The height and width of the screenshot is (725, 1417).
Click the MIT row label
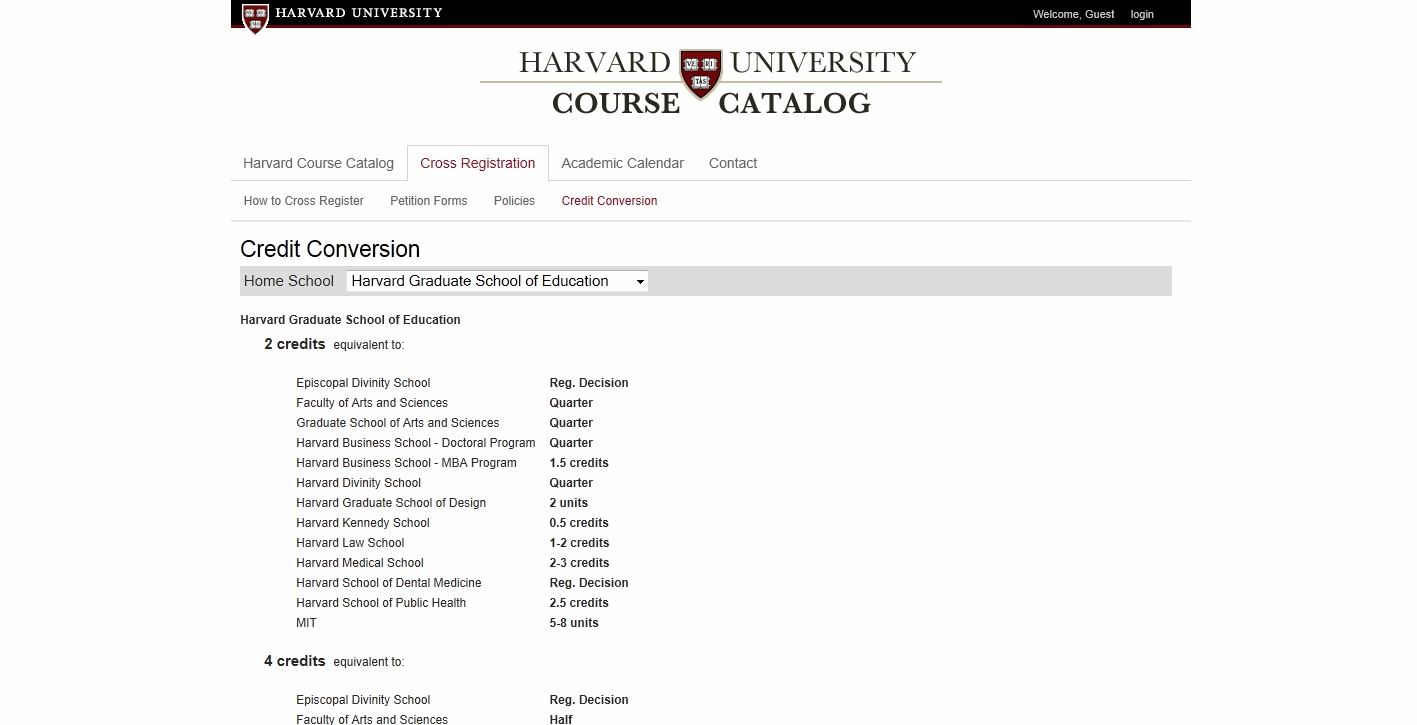[306, 623]
